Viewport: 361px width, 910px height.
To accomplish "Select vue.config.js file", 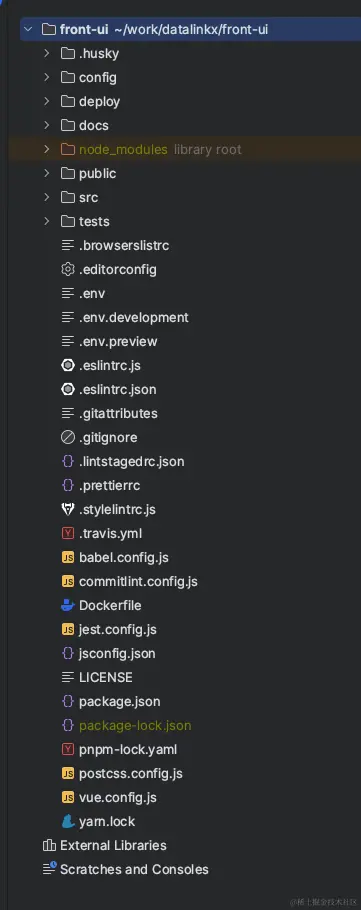I will pos(118,797).
